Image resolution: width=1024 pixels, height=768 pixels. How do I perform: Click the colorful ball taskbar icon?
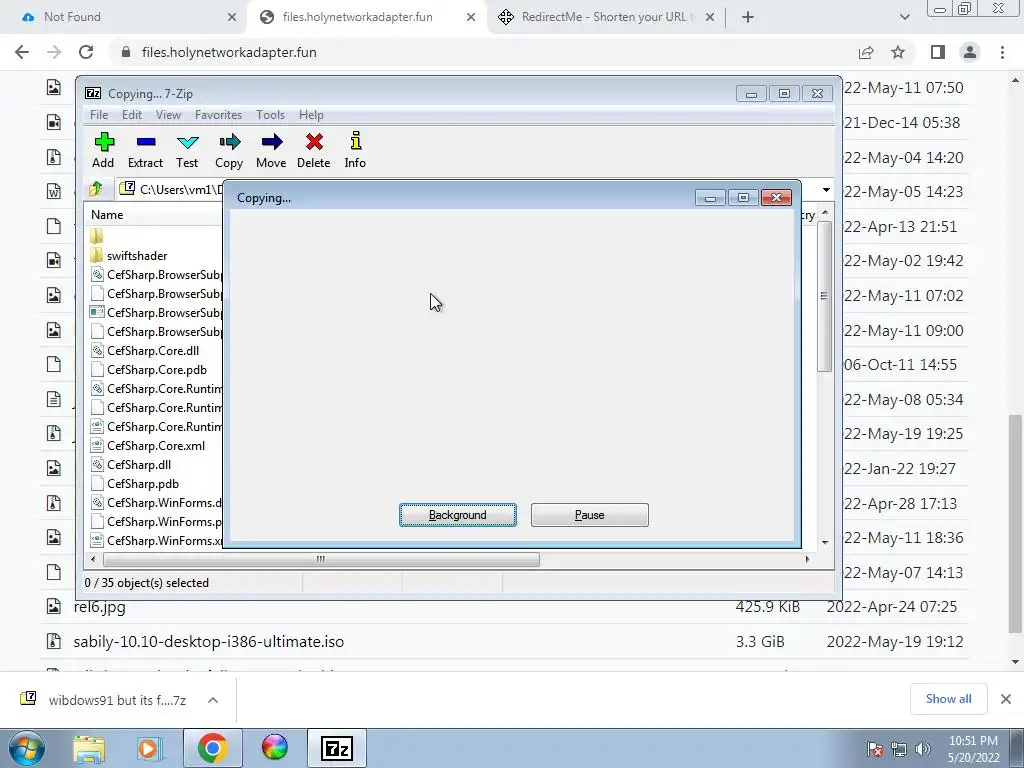coord(274,748)
